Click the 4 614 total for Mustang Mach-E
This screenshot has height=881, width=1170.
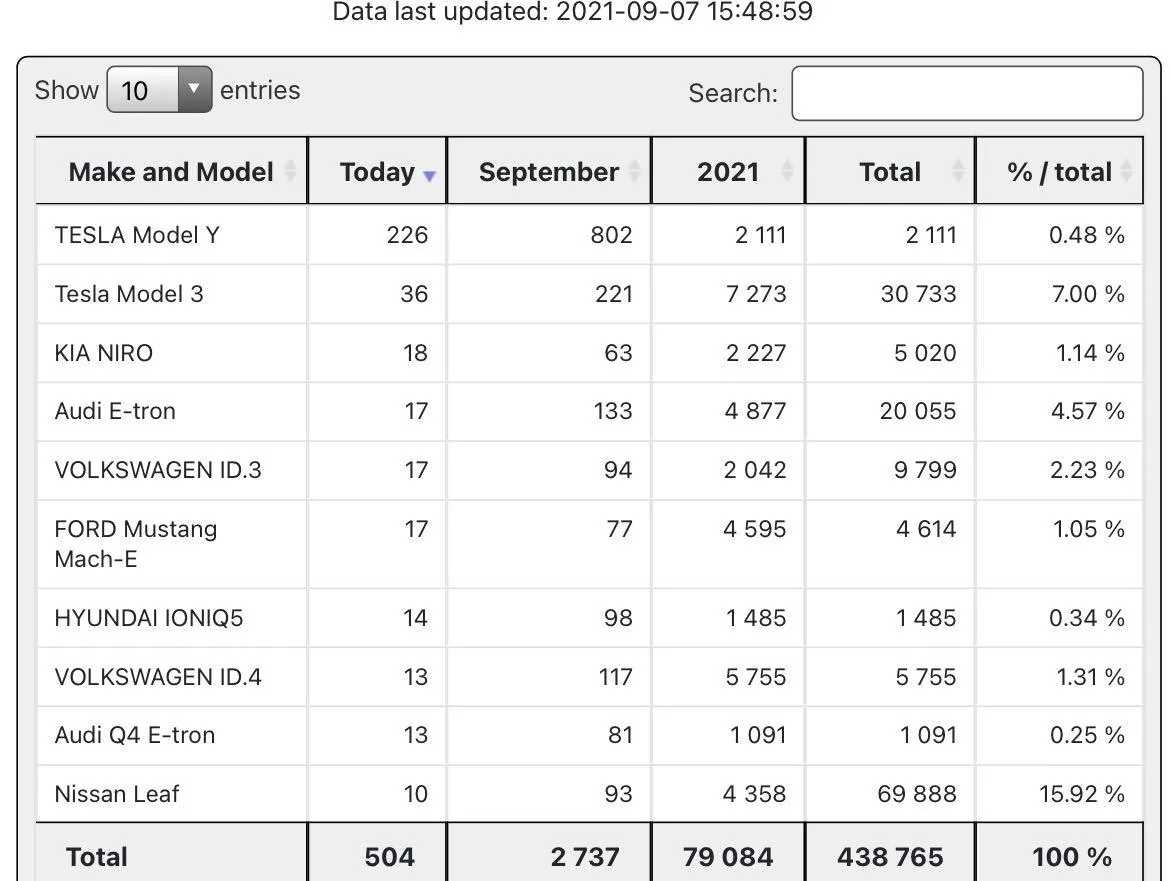pos(925,528)
